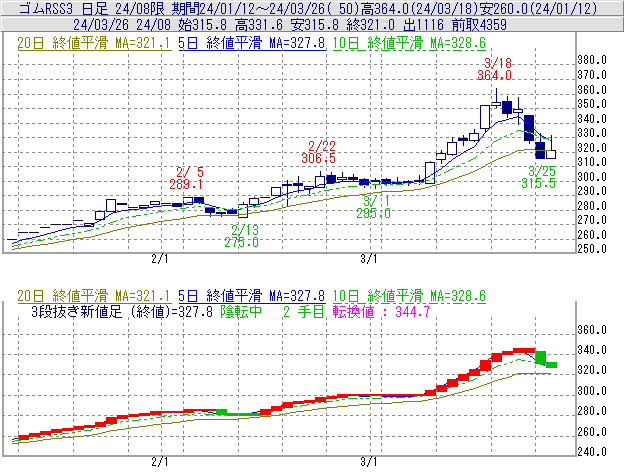Click the 期間24/01/12～24/03/26 period text
This screenshot has height=475, width=624.
(248, 8)
